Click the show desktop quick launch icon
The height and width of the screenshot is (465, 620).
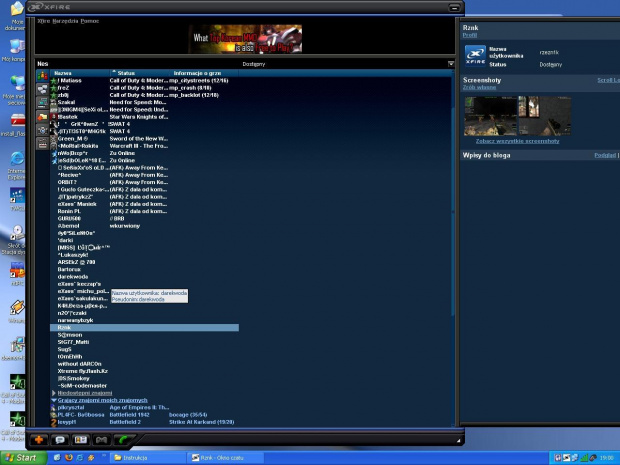tap(57, 457)
